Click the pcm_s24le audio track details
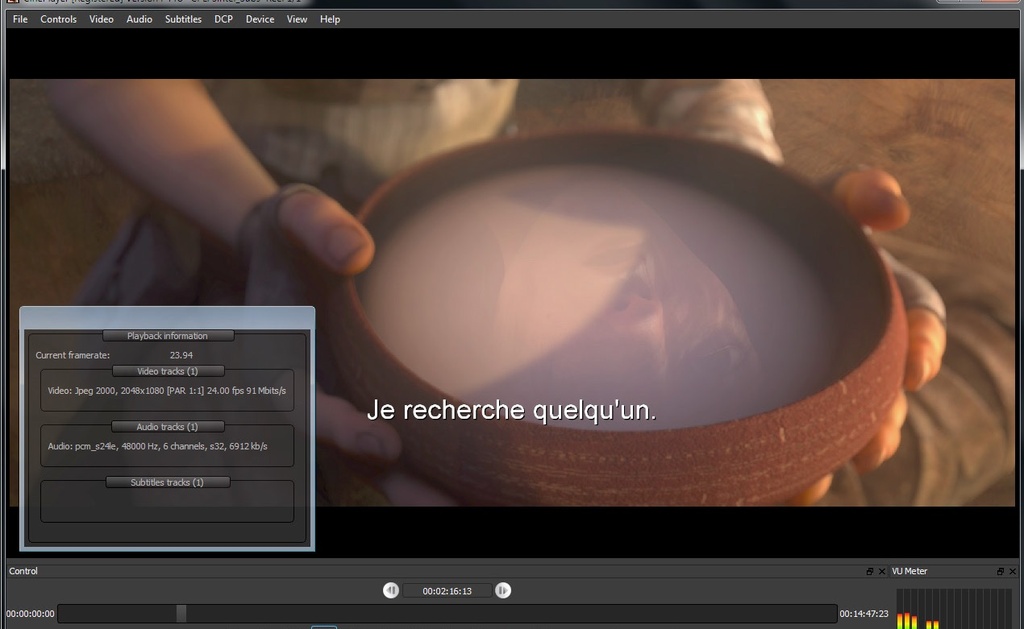The width and height of the screenshot is (1024, 629). 157,446
